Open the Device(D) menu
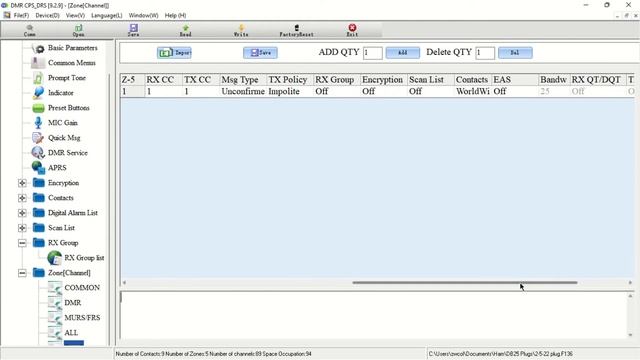The image size is (640, 360). pos(47,15)
